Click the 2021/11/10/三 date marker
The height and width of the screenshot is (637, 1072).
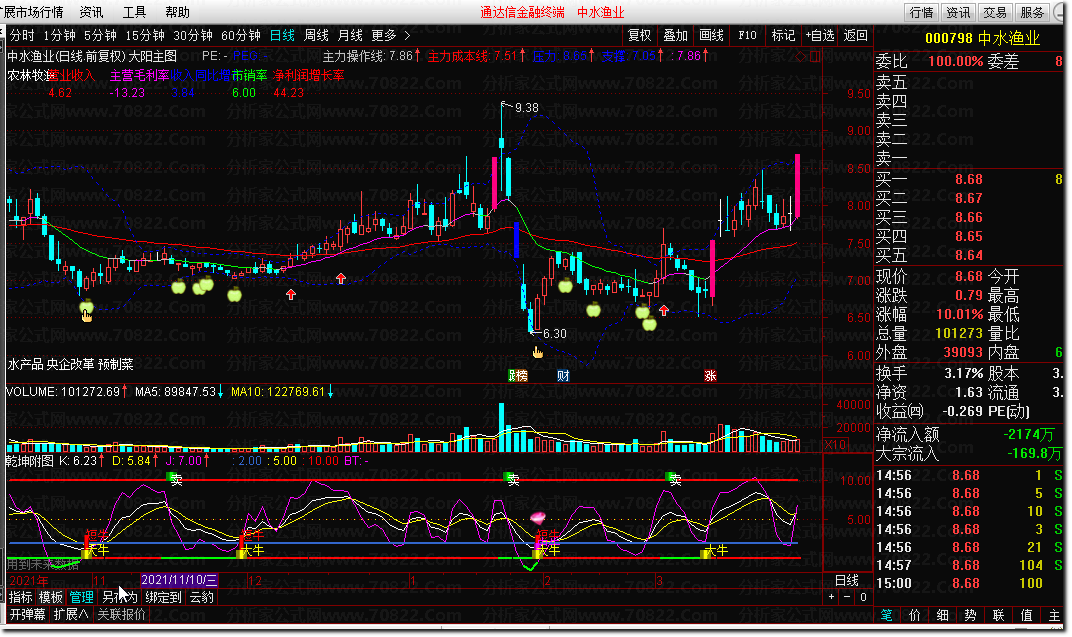click(x=179, y=580)
